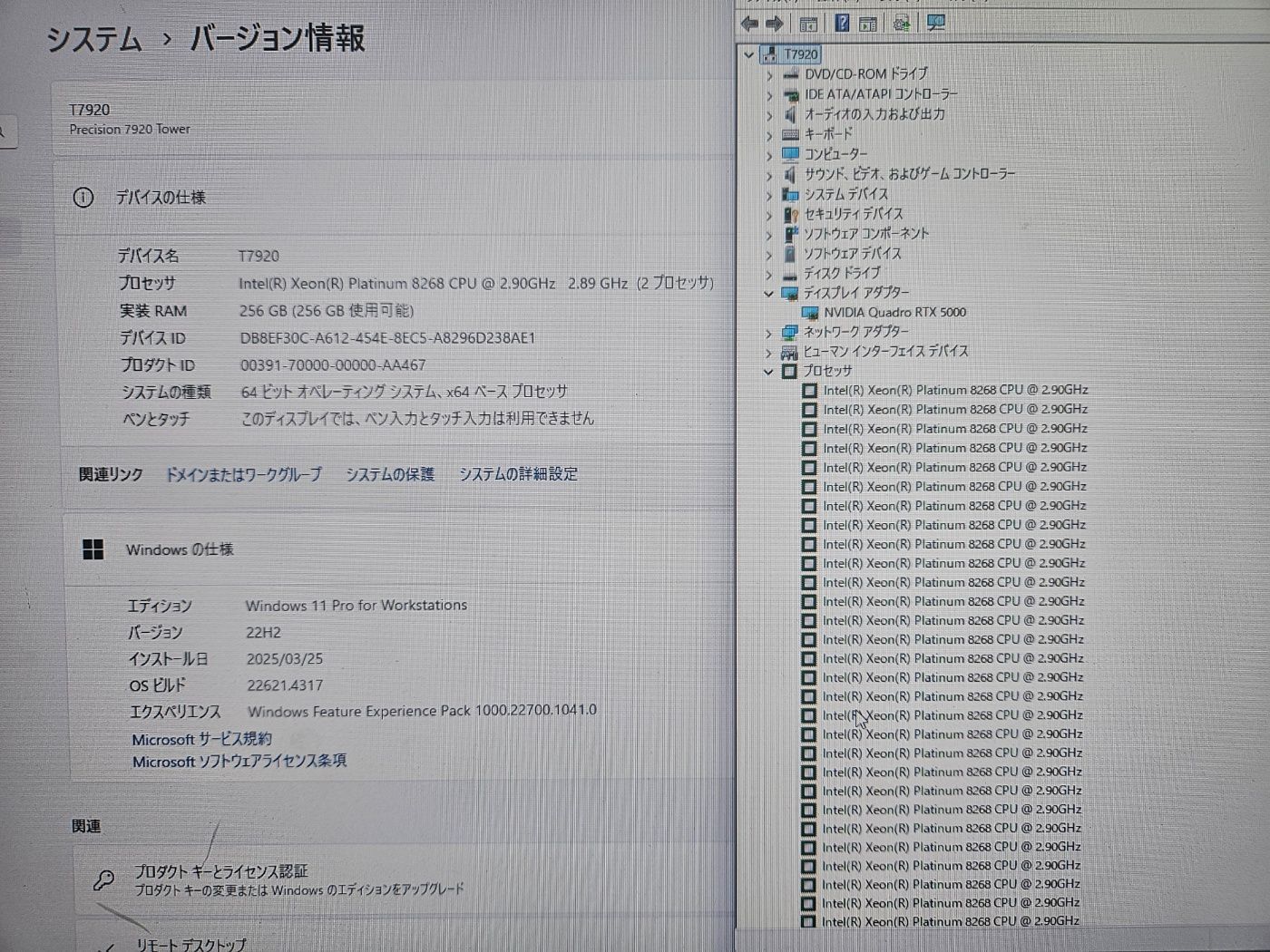Expand the ネットワーク アダプター chevron
Screen dimensions: 1270x952
768,333
